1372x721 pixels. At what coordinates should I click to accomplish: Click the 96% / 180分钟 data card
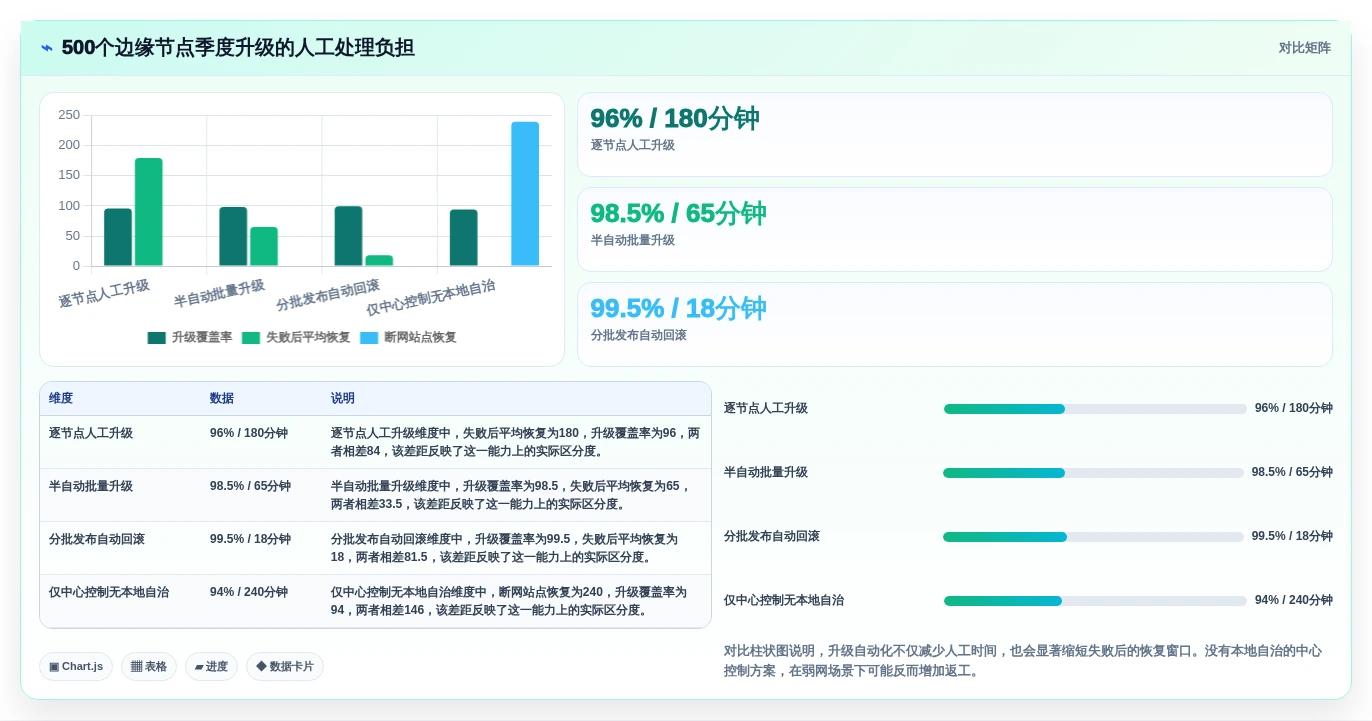tap(955, 135)
